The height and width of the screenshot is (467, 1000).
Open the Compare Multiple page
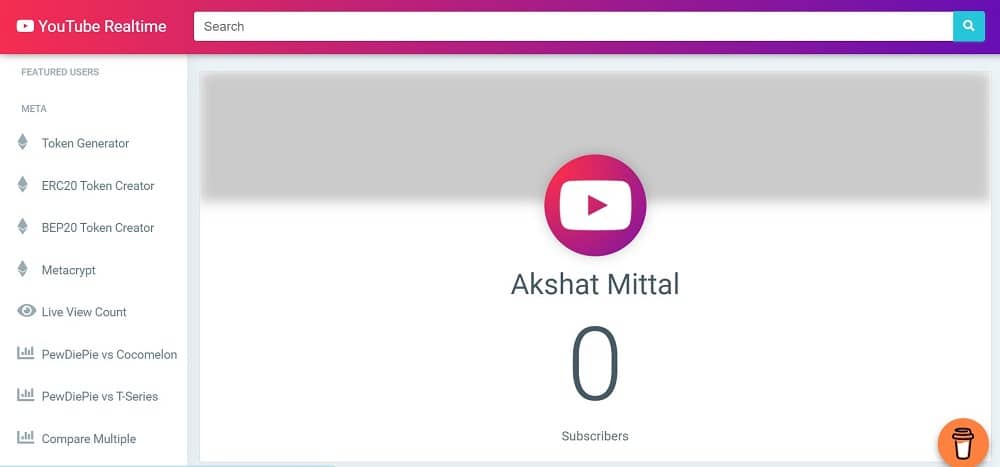89,439
